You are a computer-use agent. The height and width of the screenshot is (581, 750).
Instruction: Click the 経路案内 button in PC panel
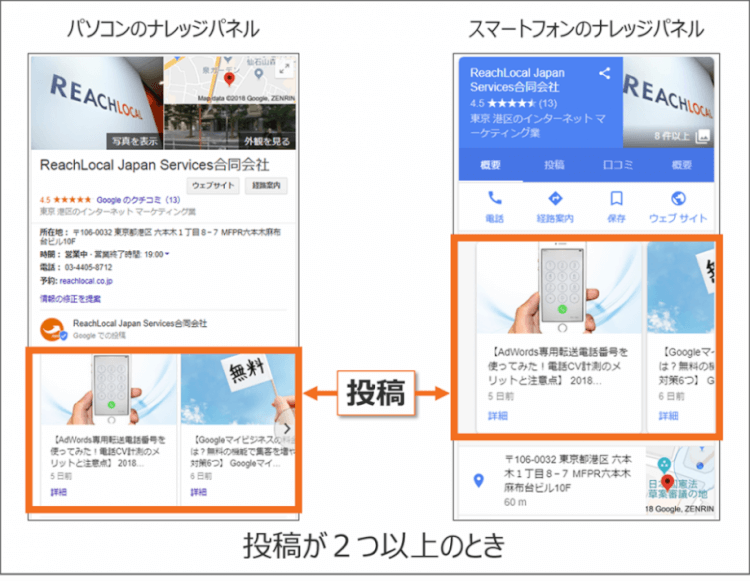[x=266, y=186]
